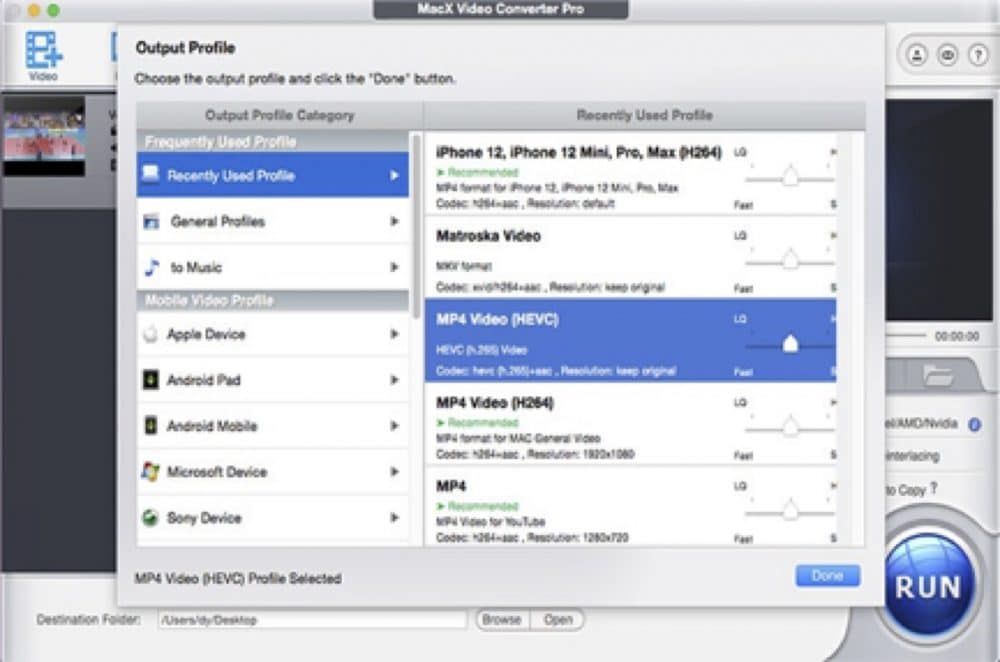Select the Sony Device category

point(273,517)
